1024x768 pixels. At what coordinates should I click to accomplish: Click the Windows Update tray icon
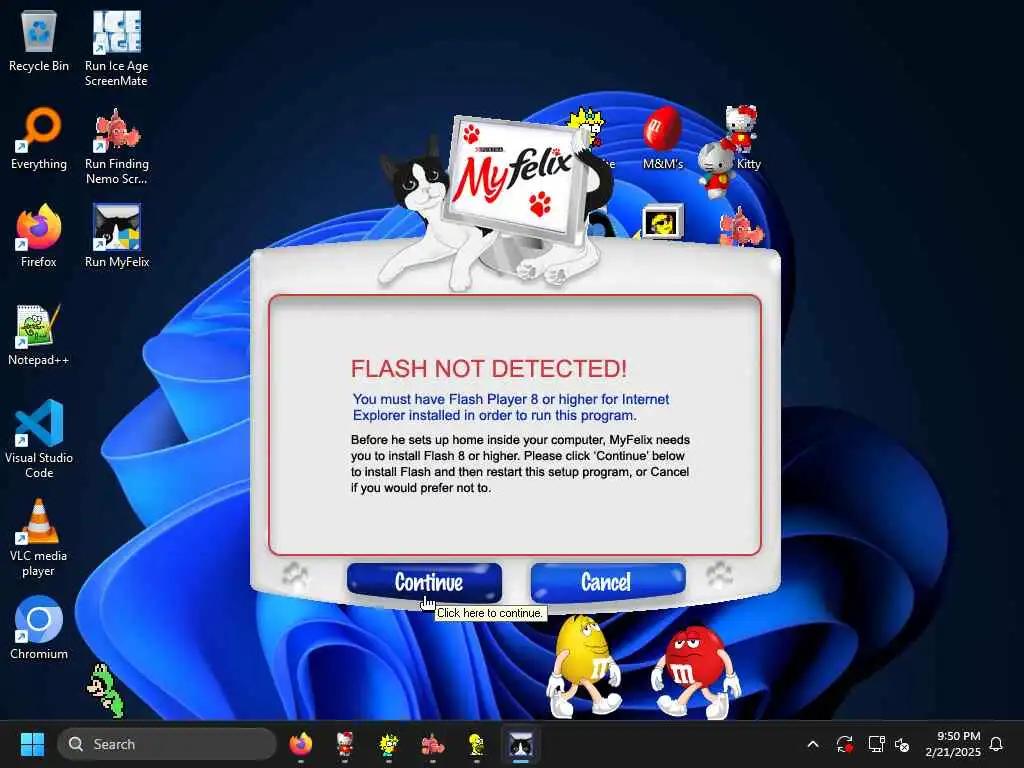pos(844,744)
